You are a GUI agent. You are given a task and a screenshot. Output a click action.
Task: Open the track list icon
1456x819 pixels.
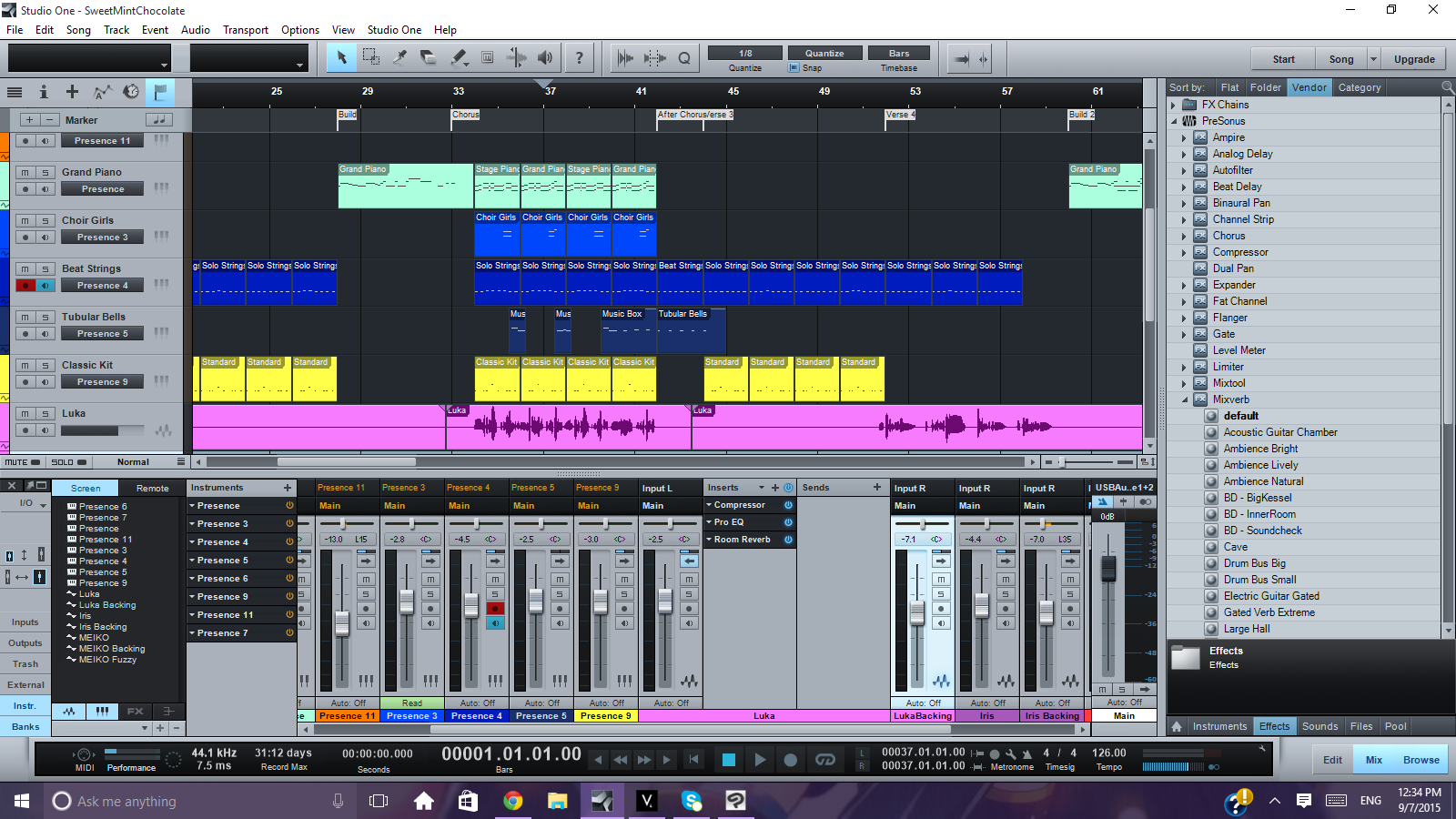pyautogui.click(x=15, y=92)
